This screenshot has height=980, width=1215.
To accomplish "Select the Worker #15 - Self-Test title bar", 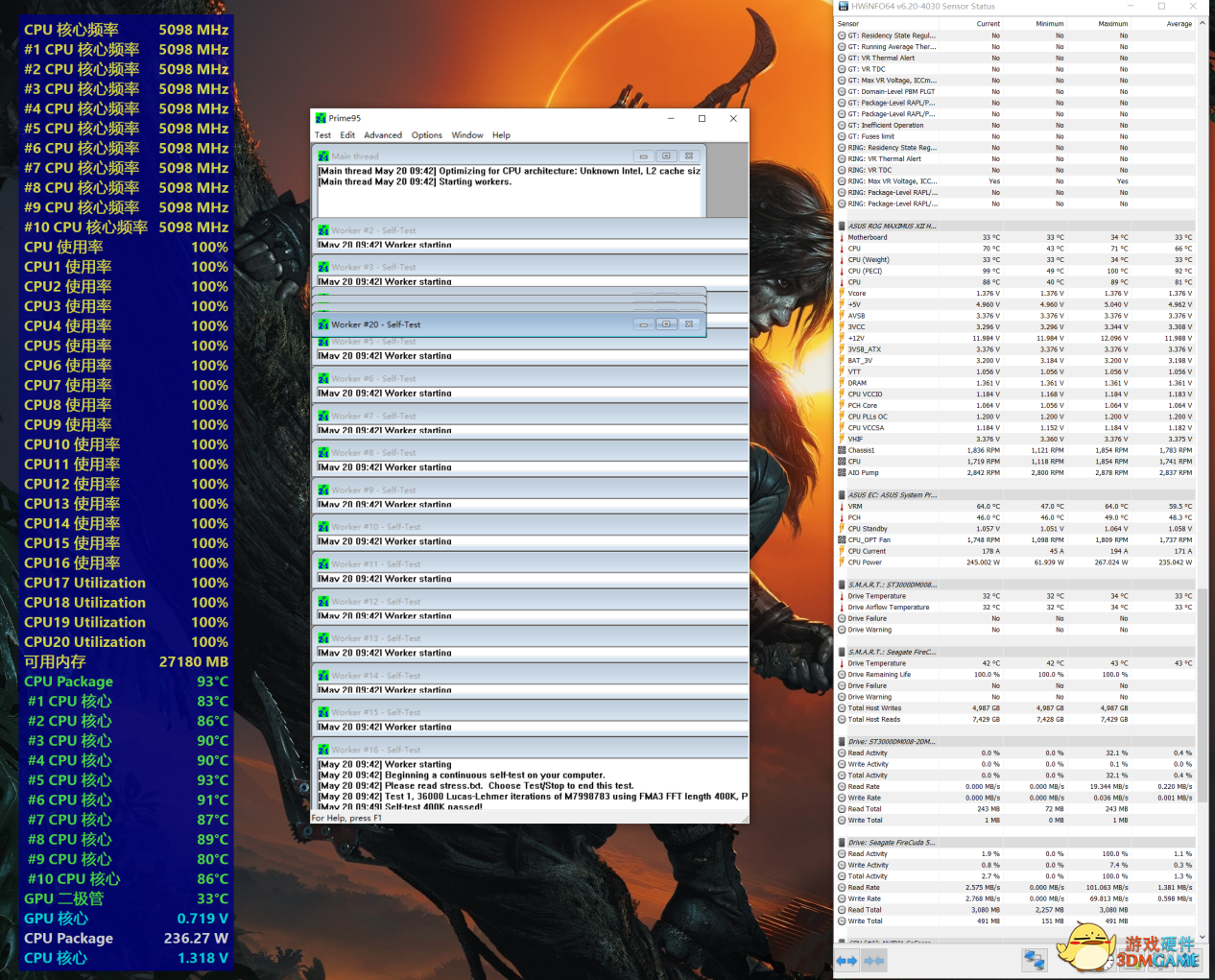I will 530,712.
